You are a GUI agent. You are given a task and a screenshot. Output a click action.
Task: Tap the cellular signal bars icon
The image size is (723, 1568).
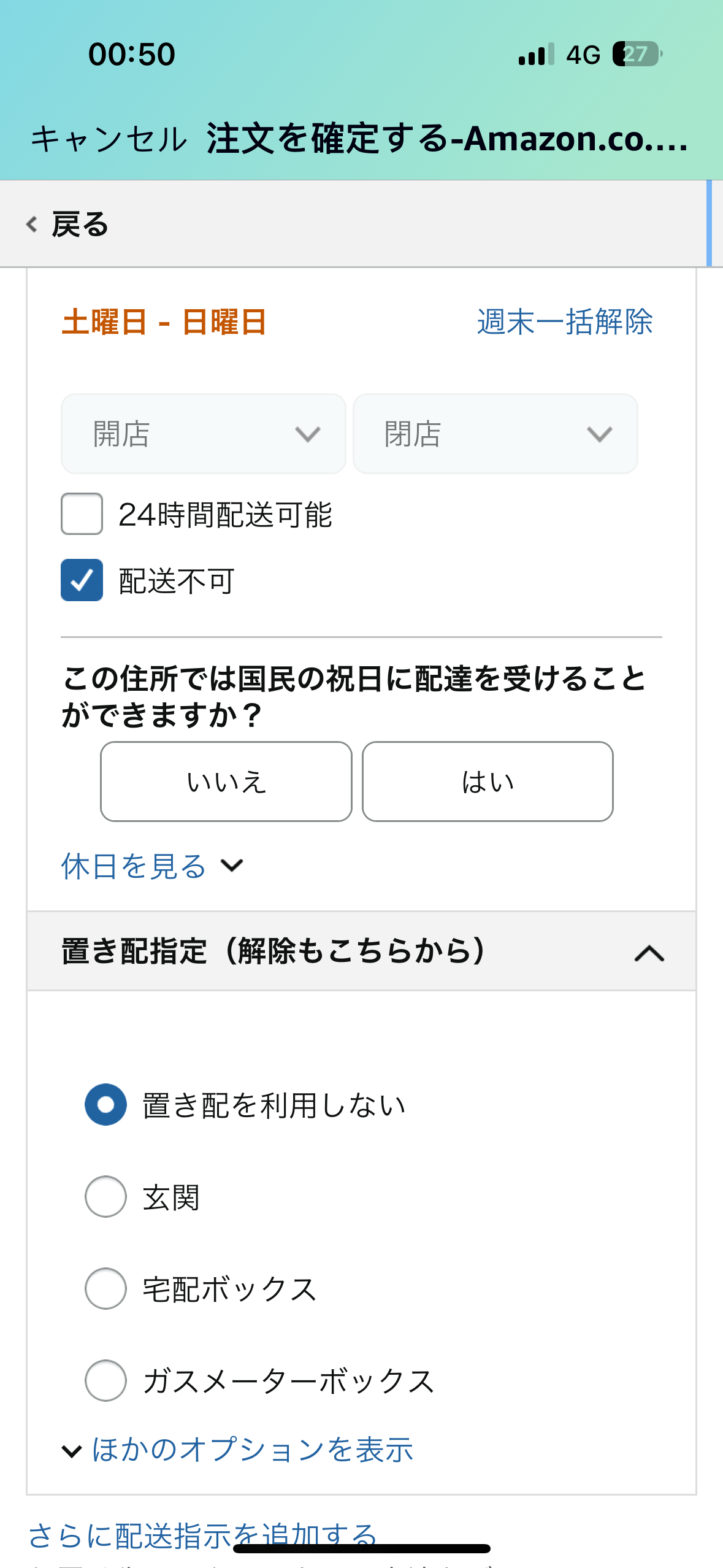pos(537,54)
